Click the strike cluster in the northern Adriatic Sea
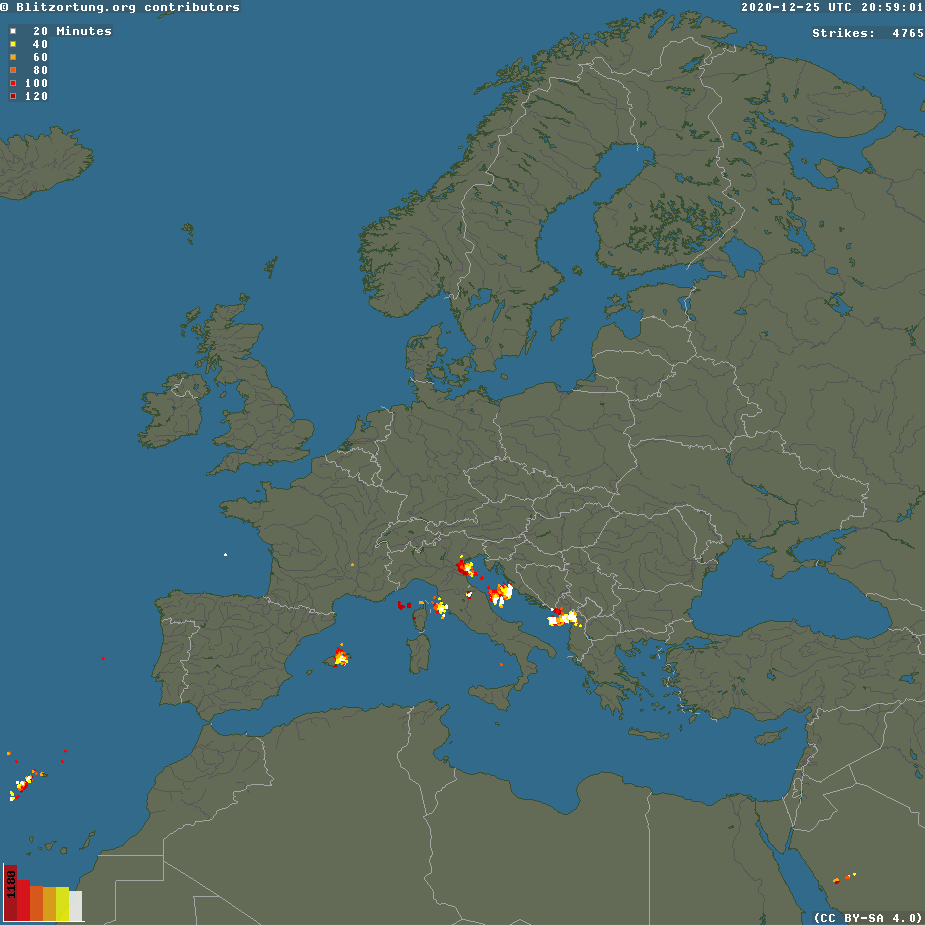 [x=500, y=593]
